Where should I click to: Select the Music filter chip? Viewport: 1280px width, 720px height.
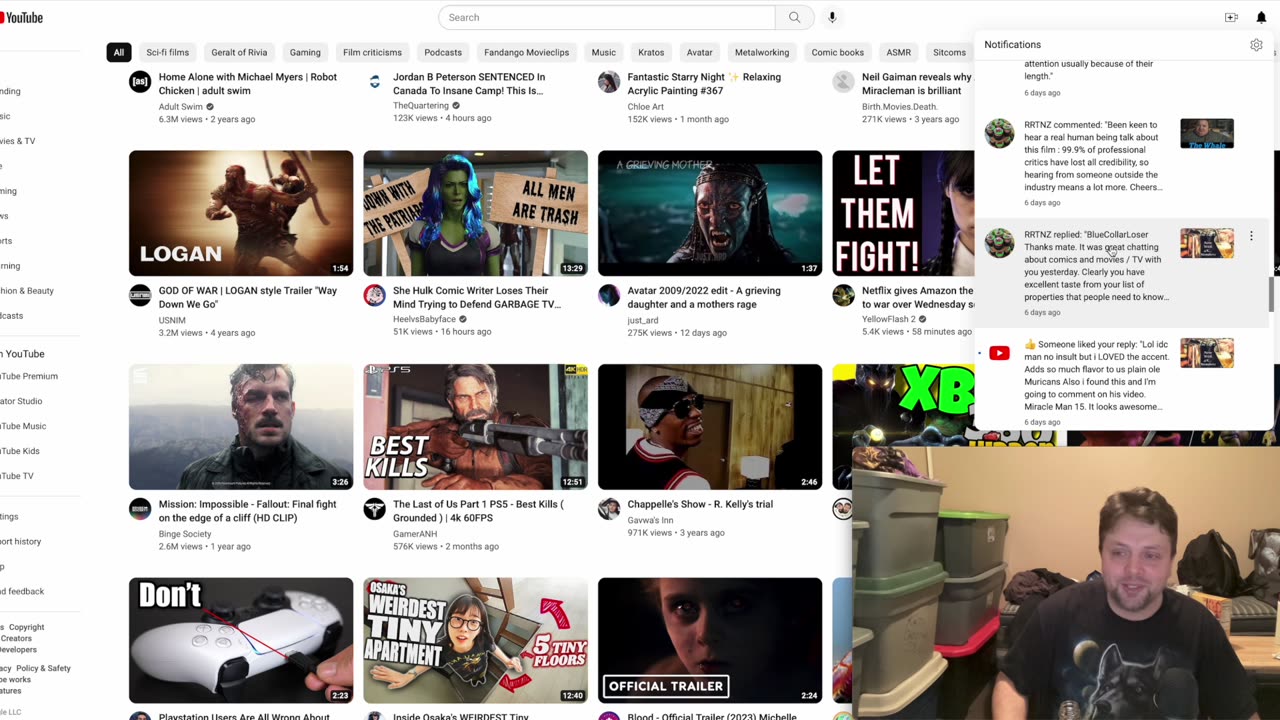pos(604,52)
